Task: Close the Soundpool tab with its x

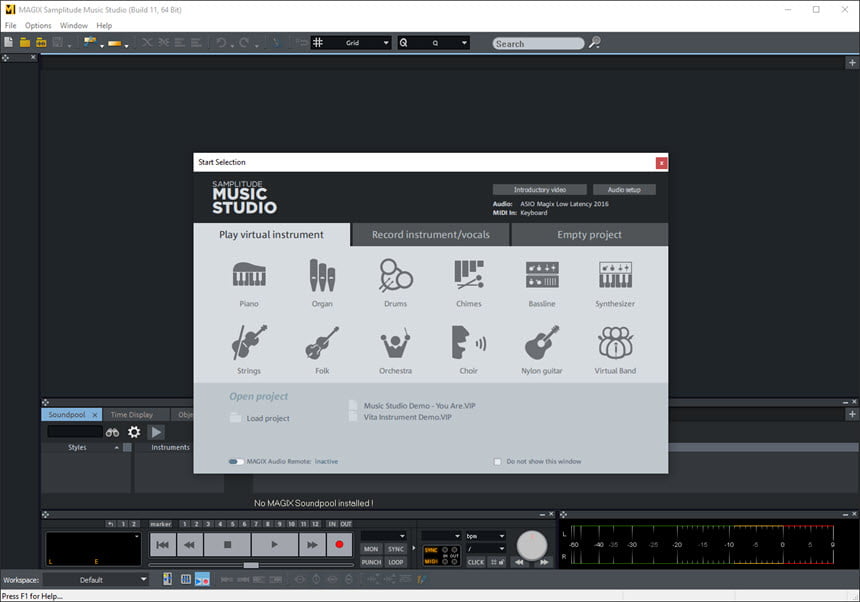Action: click(x=95, y=415)
